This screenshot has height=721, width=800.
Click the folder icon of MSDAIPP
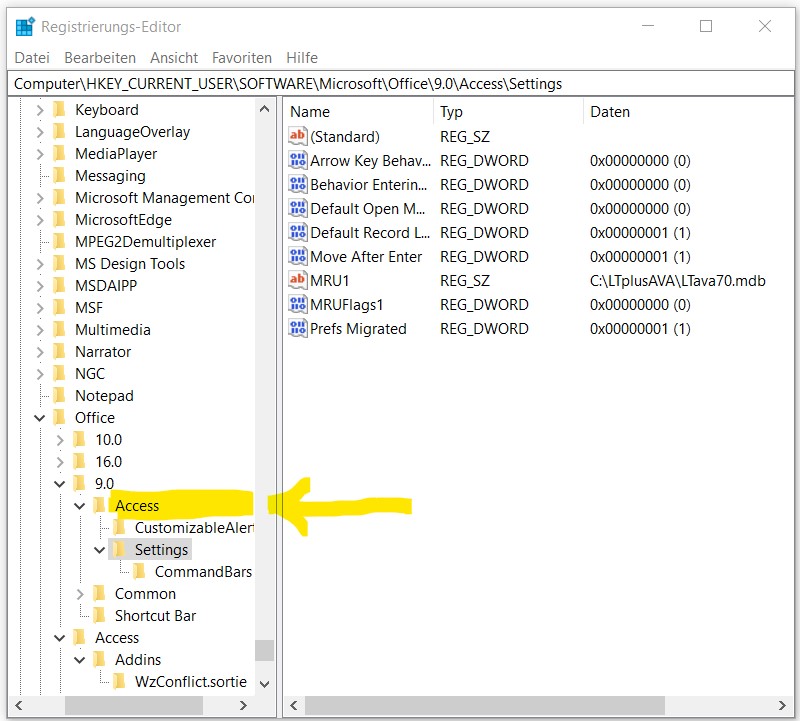(60, 285)
